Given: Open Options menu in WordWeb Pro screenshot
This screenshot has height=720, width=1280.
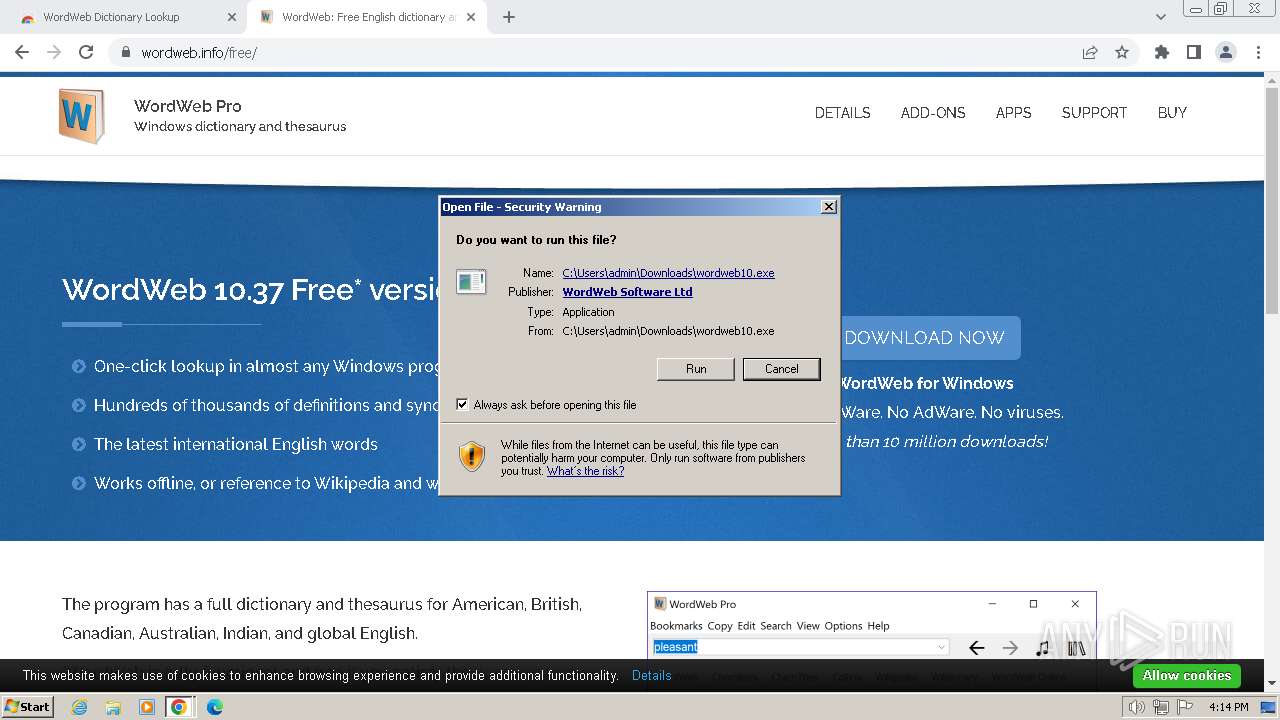Looking at the screenshot, I should (x=843, y=626).
